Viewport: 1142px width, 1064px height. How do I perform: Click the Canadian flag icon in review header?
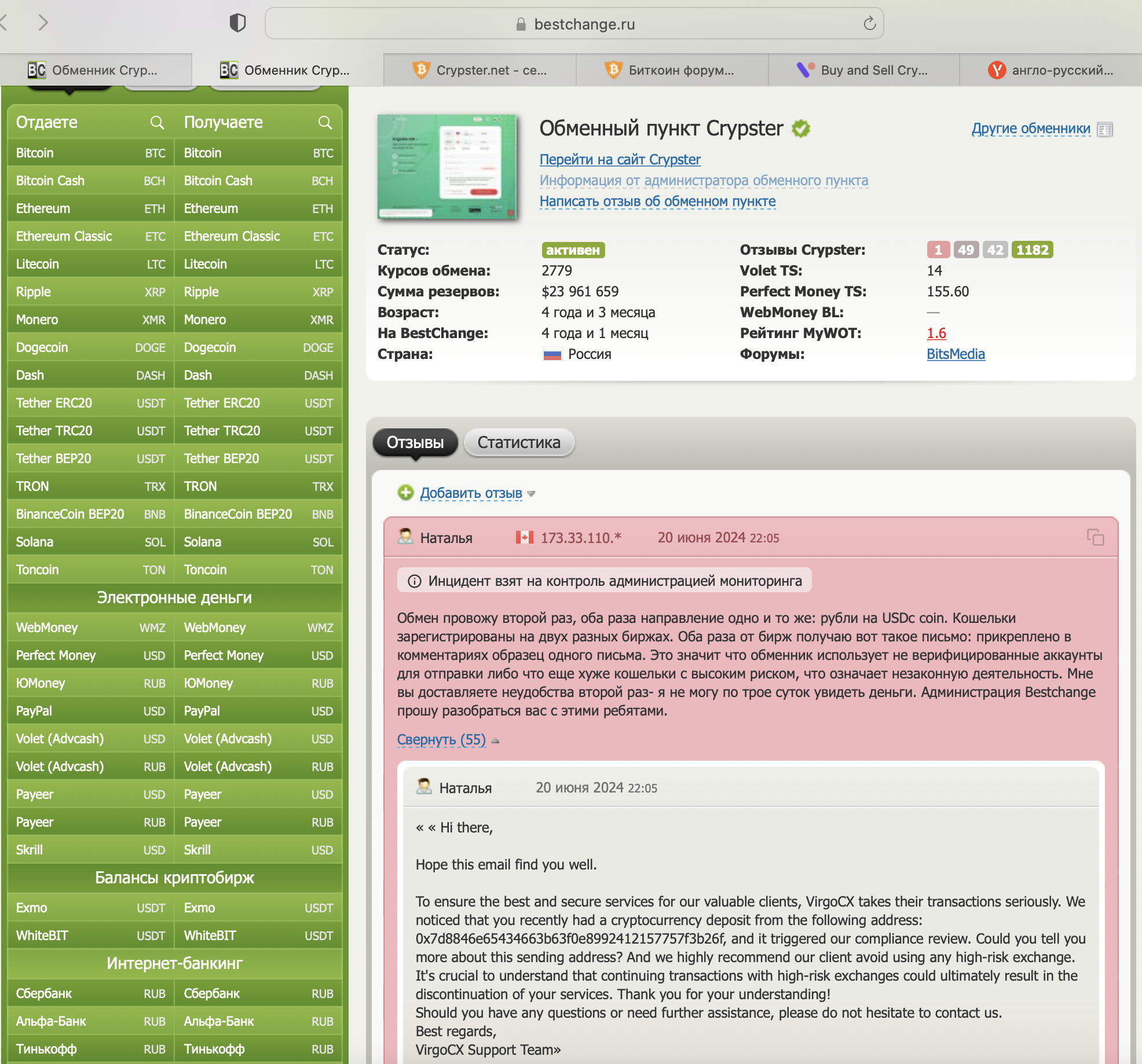pos(524,538)
